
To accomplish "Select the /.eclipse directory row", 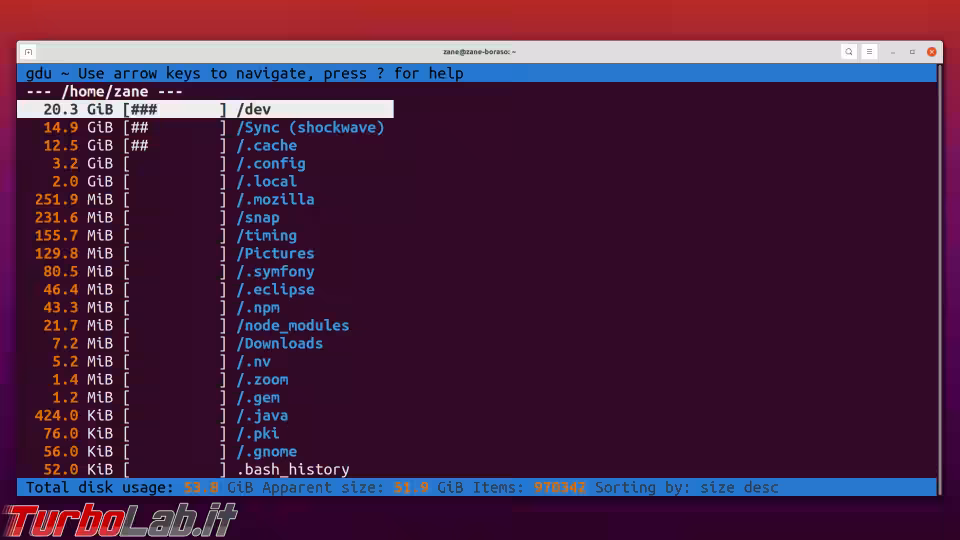I will 205,290.
